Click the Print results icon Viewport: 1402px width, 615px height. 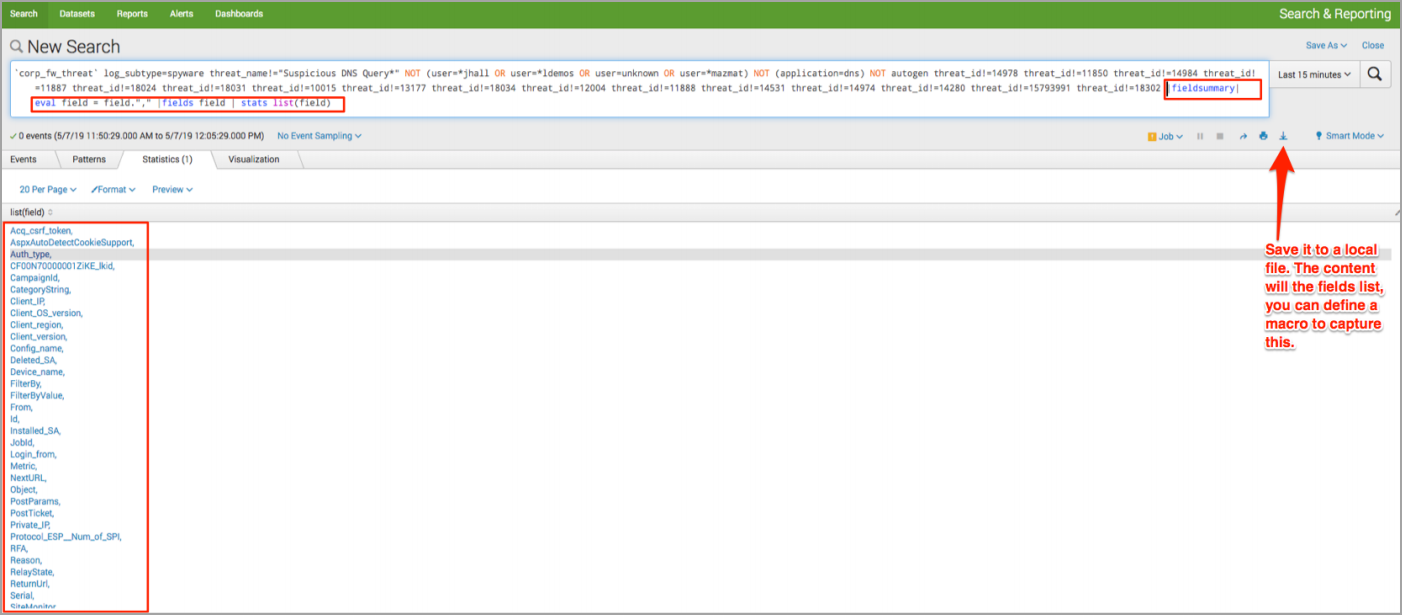[x=1263, y=136]
